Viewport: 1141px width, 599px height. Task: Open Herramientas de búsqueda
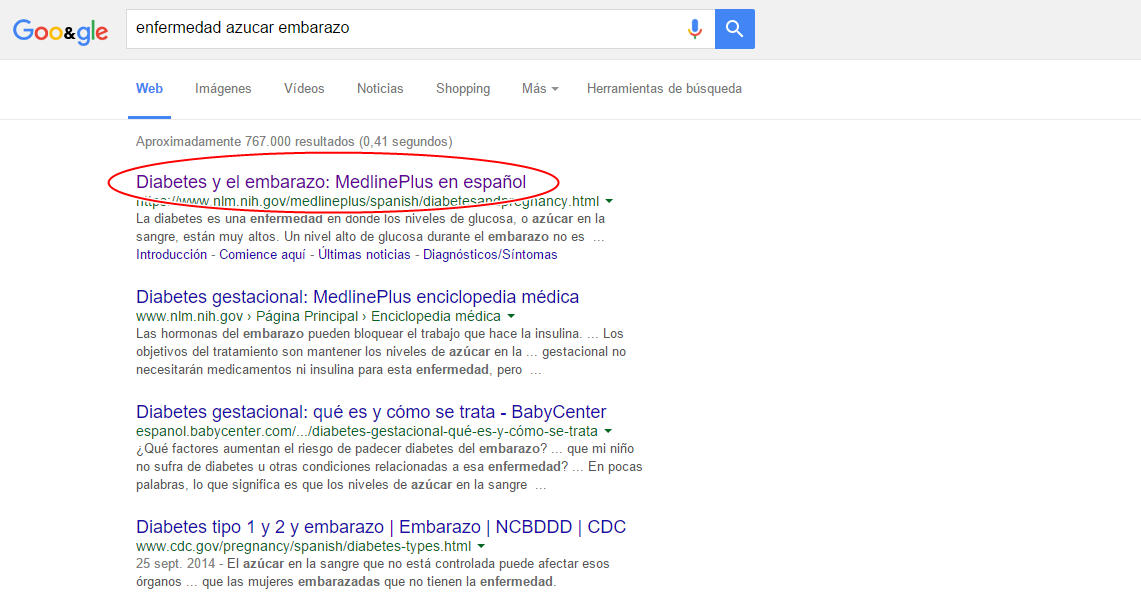(x=664, y=89)
